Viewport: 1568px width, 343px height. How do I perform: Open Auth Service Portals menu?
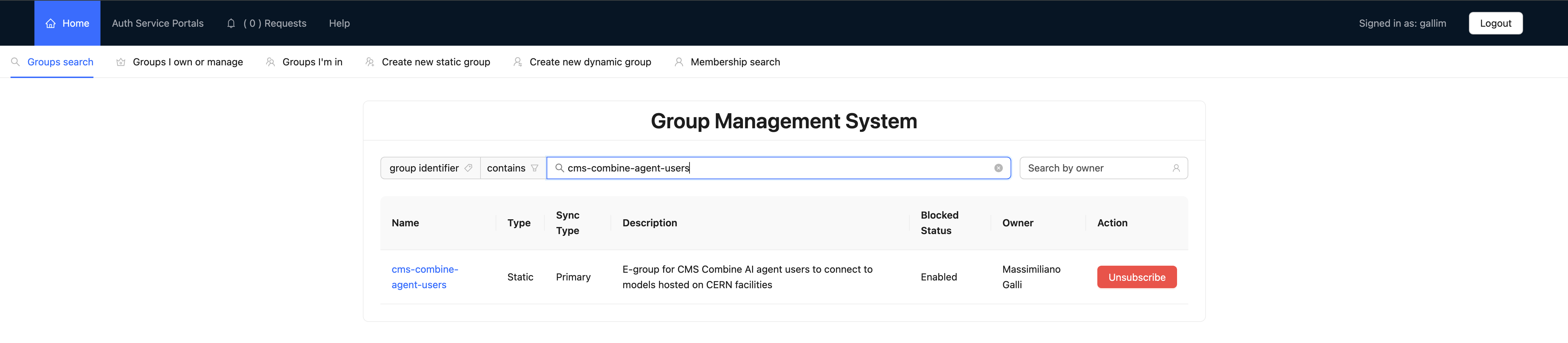(158, 23)
